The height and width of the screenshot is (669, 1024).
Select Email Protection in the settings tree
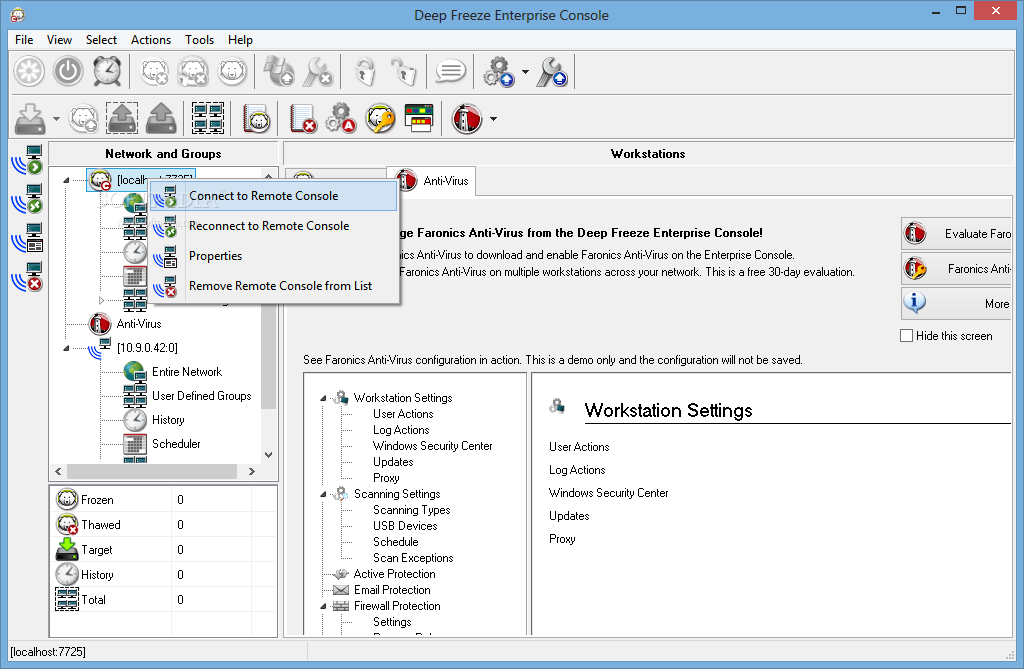[392, 590]
